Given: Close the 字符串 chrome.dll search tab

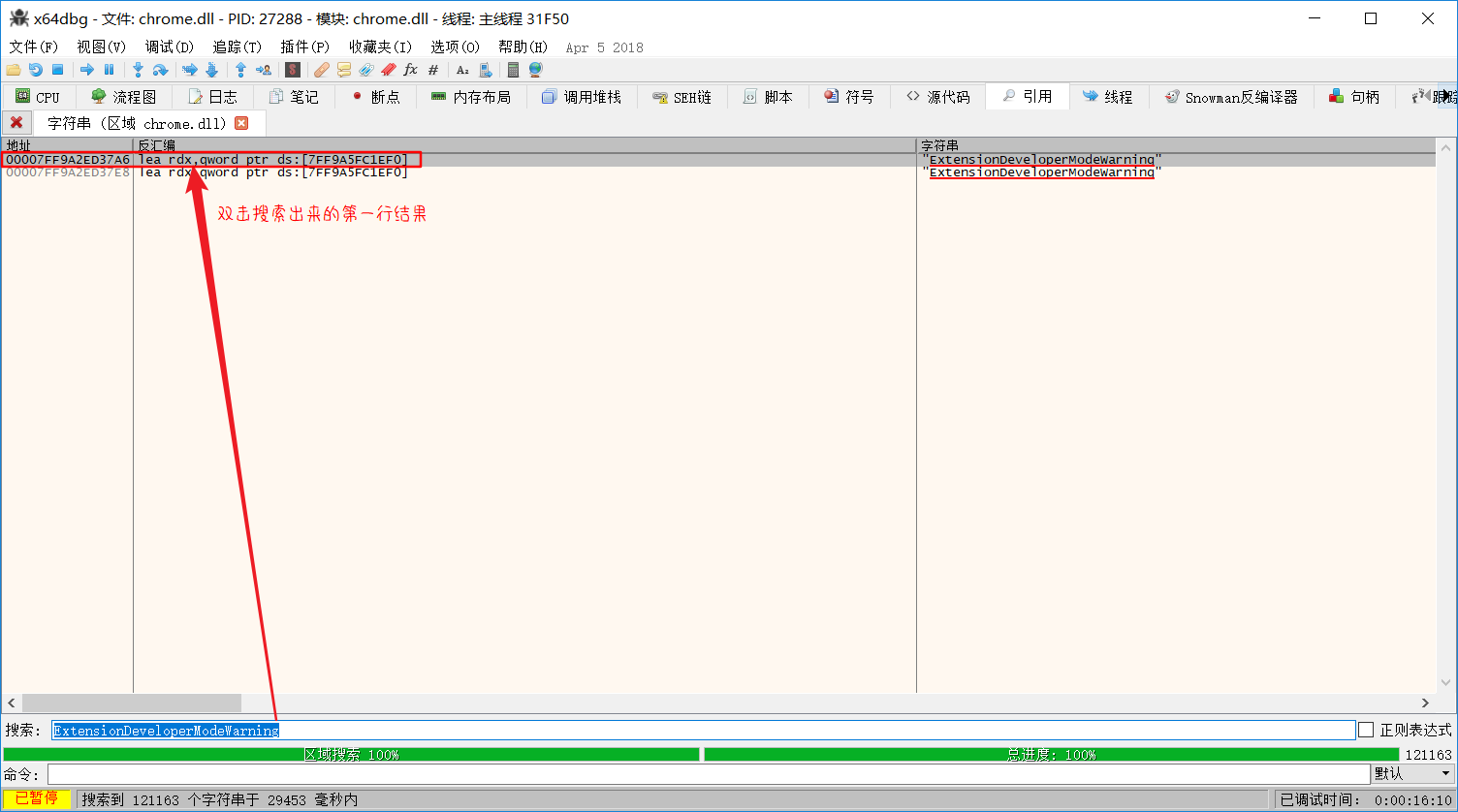Looking at the screenshot, I should coord(241,123).
